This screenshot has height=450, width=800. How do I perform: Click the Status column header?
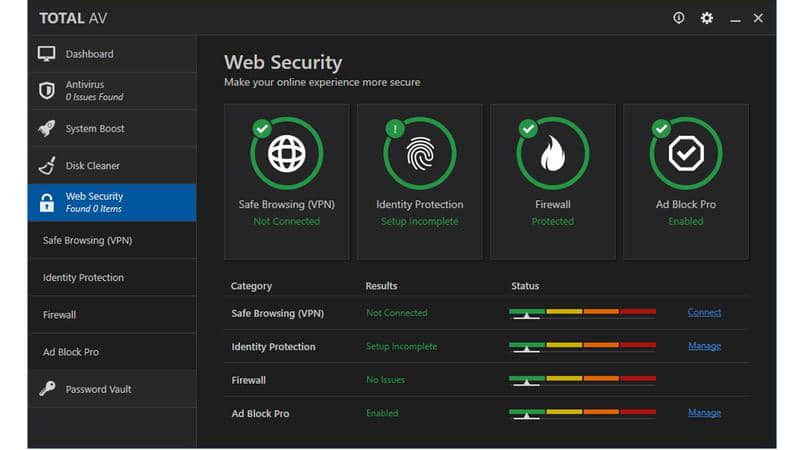click(525, 286)
